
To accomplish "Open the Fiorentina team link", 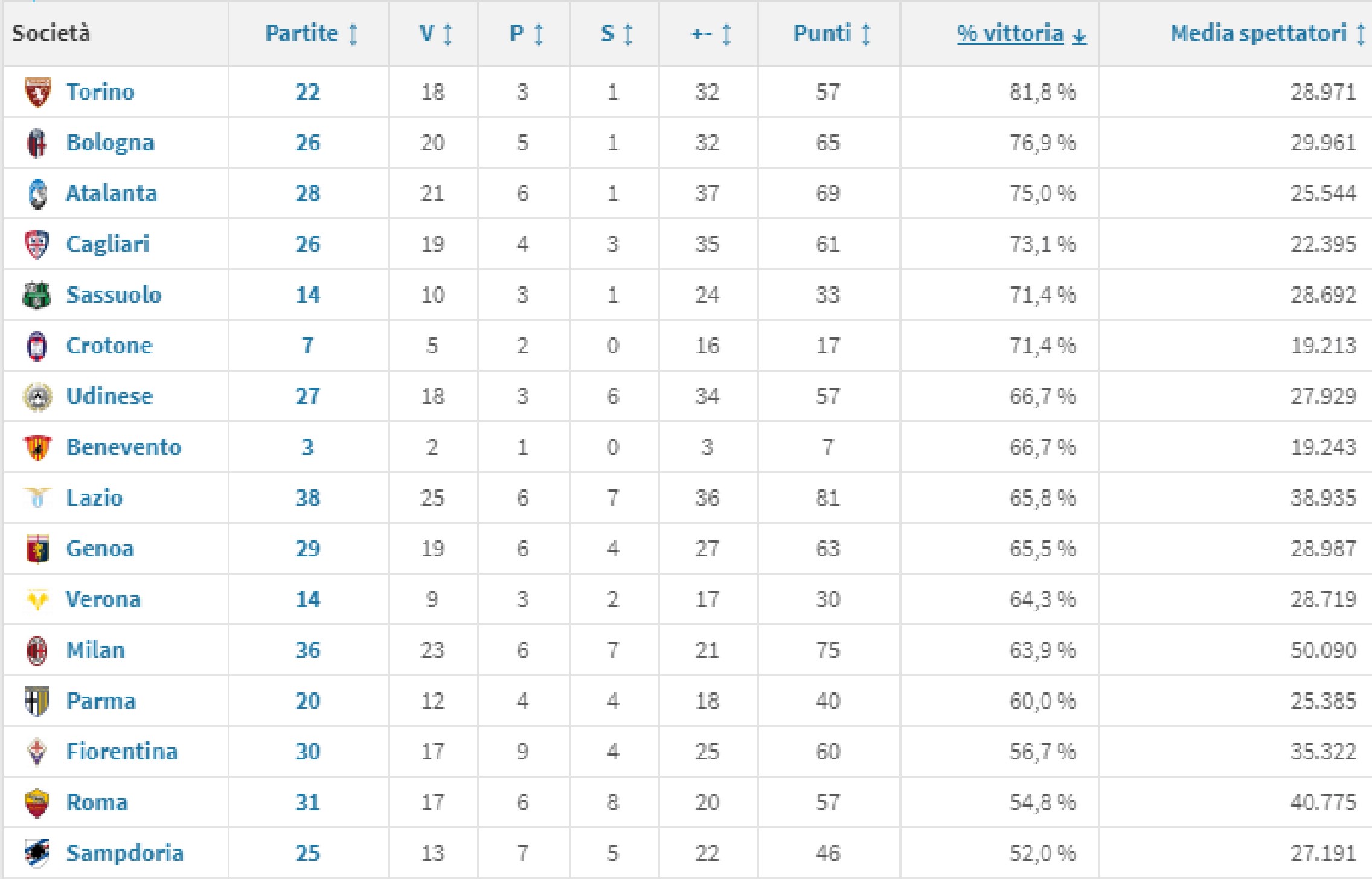I will (x=122, y=752).
